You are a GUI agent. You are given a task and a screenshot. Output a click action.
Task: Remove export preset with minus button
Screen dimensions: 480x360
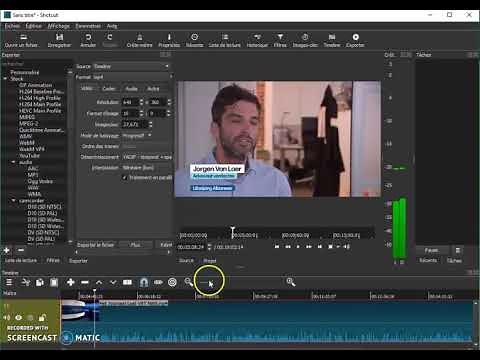(21, 250)
